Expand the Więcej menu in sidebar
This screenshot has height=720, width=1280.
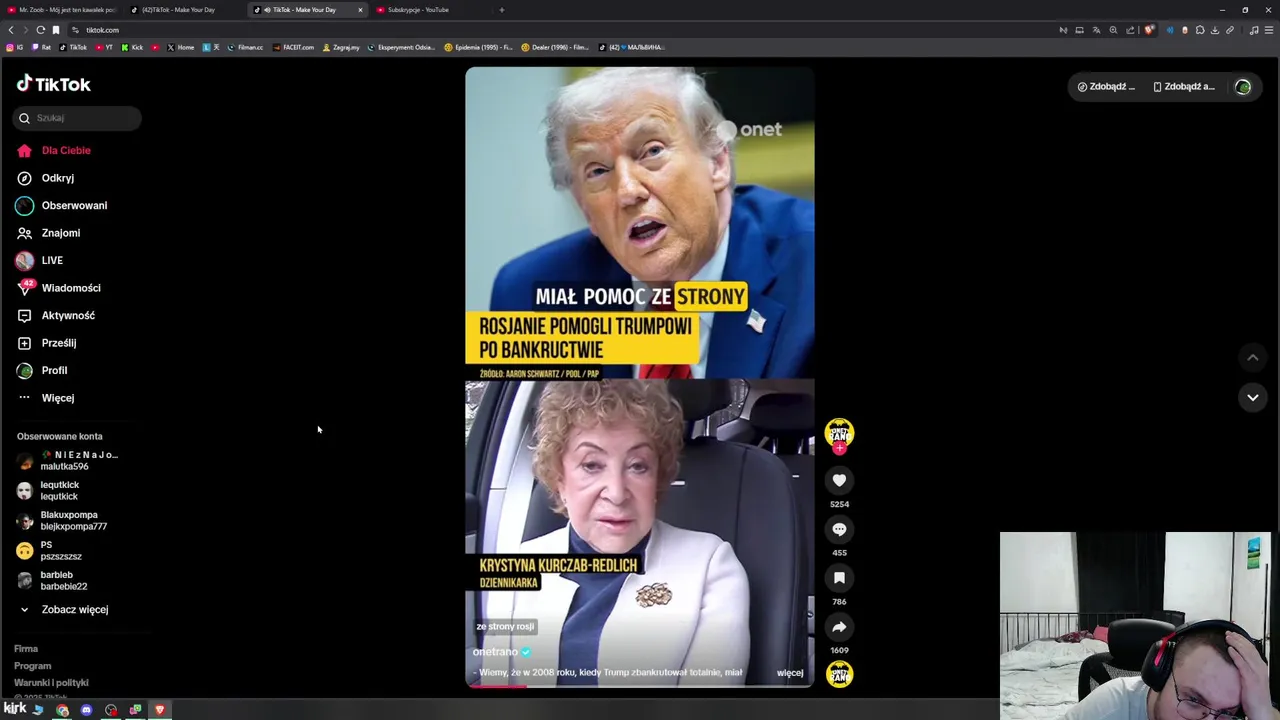46,398
